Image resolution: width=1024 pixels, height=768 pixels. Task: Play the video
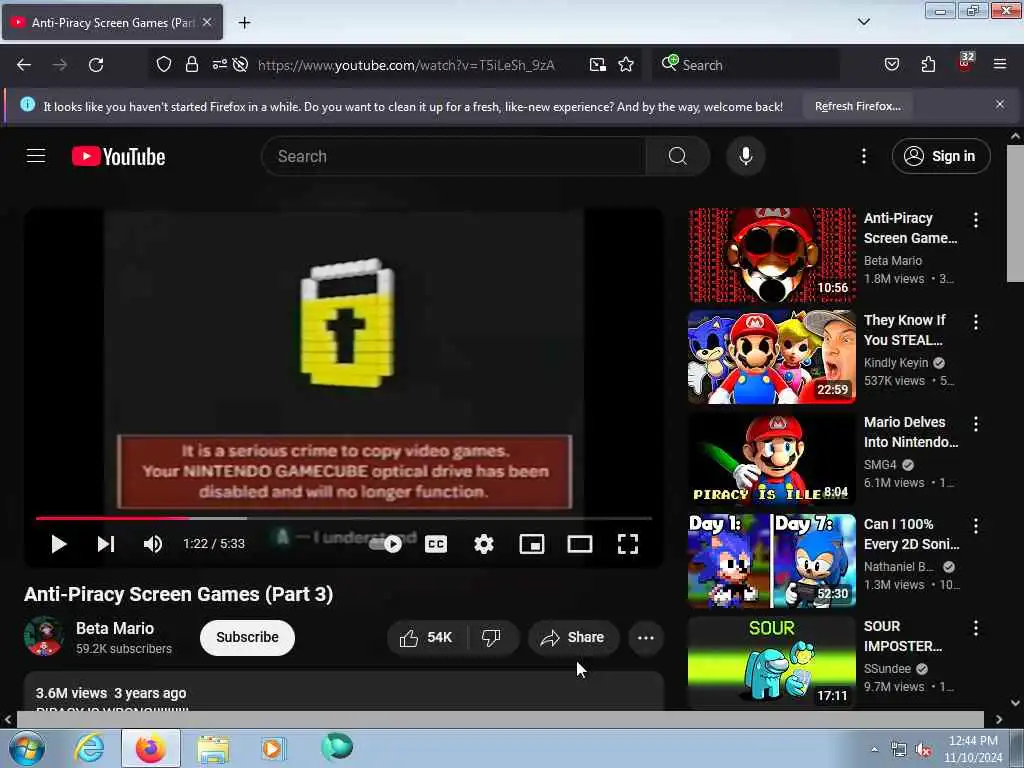point(59,544)
